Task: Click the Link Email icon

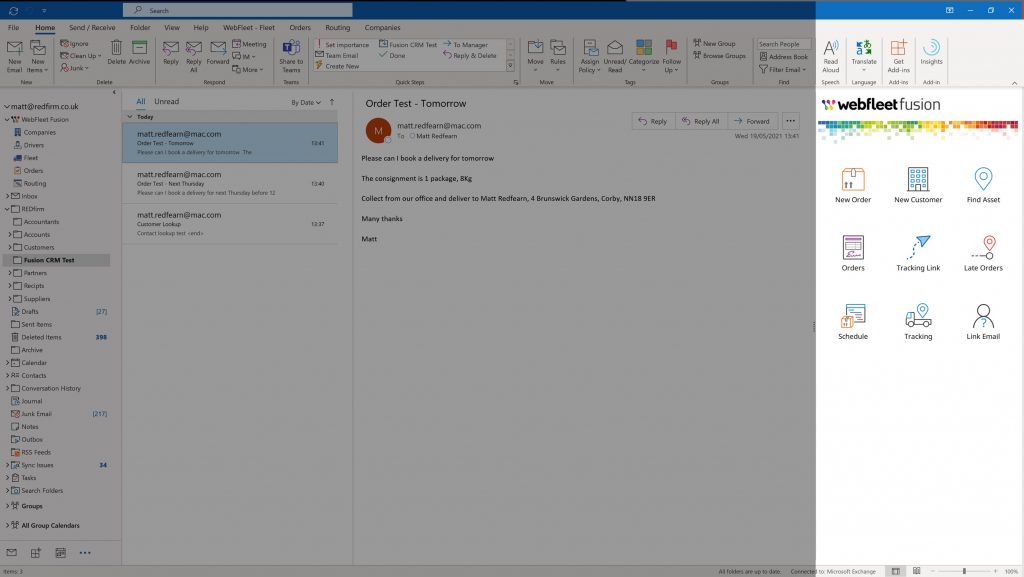Action: (x=983, y=318)
